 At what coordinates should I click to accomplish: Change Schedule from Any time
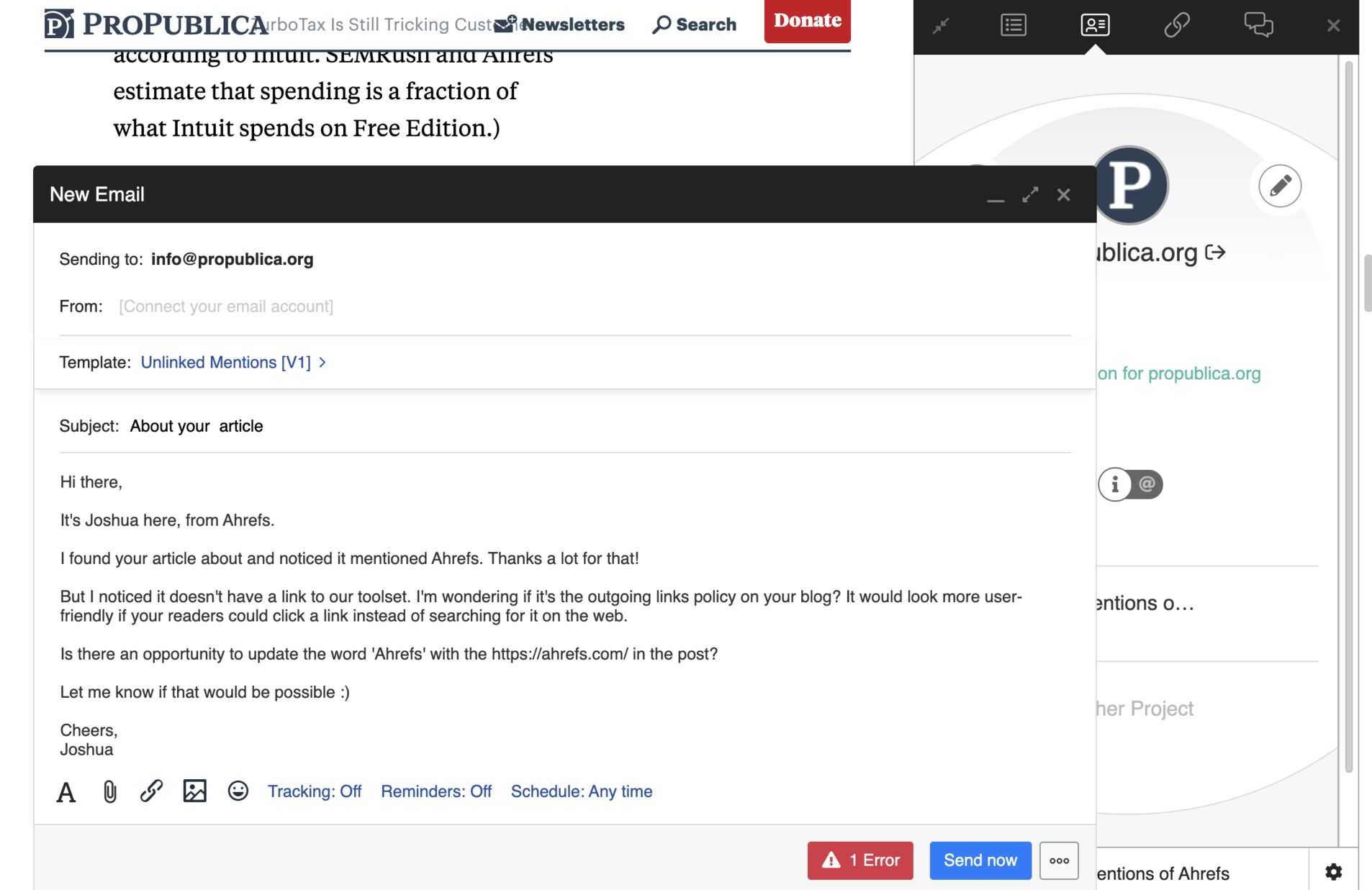[x=581, y=791]
